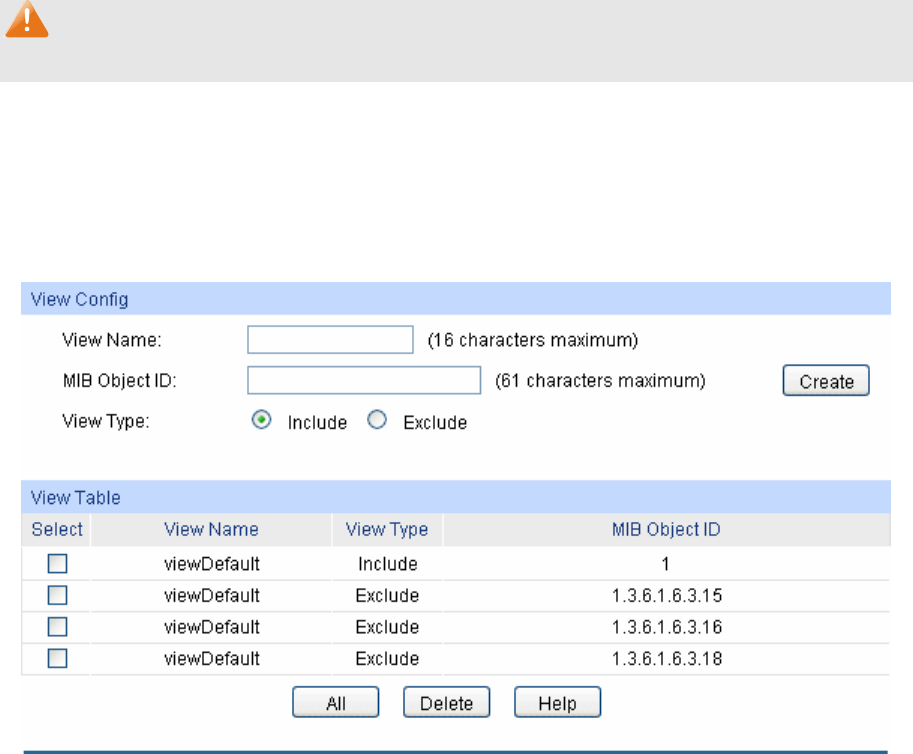Click into the MIB Object ID input box

364,381
